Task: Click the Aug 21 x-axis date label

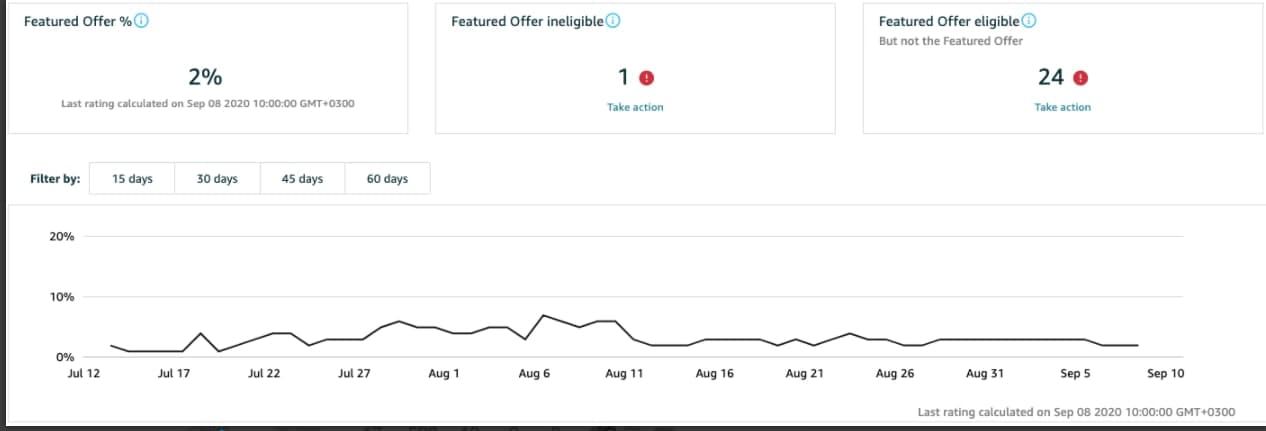Action: point(804,374)
